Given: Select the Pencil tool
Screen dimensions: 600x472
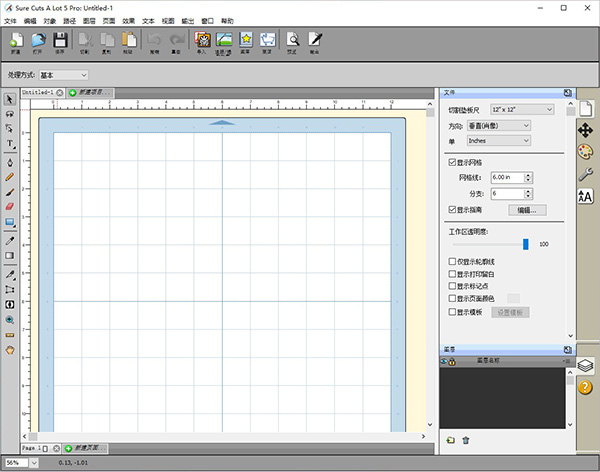Looking at the screenshot, I should pyautogui.click(x=10, y=177).
